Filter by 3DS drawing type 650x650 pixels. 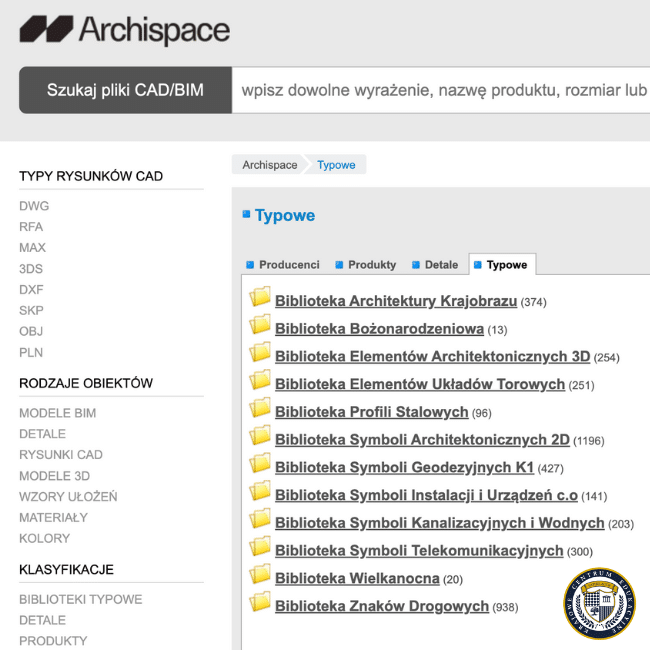coord(31,269)
